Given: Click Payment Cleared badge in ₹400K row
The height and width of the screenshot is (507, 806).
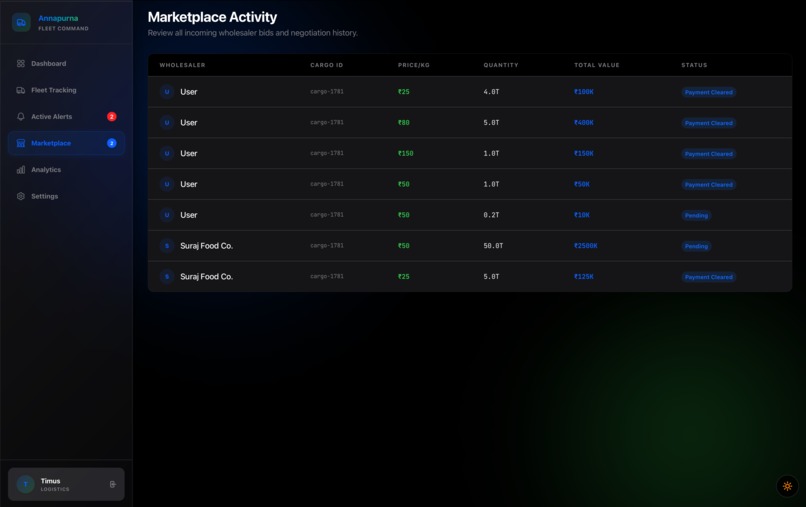Looking at the screenshot, I should click(708, 123).
